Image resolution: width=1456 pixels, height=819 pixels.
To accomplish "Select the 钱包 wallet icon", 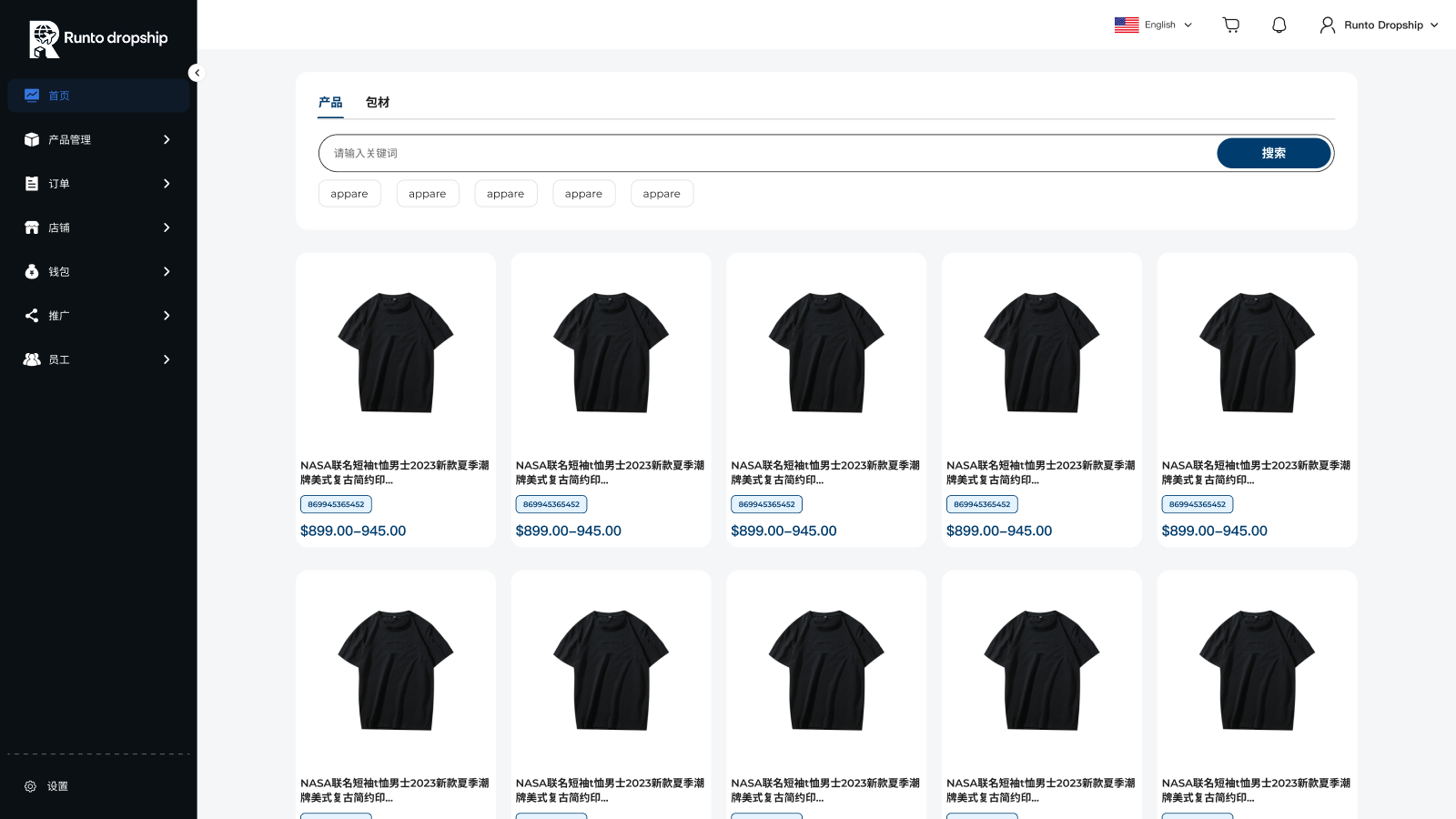I will click(x=32, y=271).
